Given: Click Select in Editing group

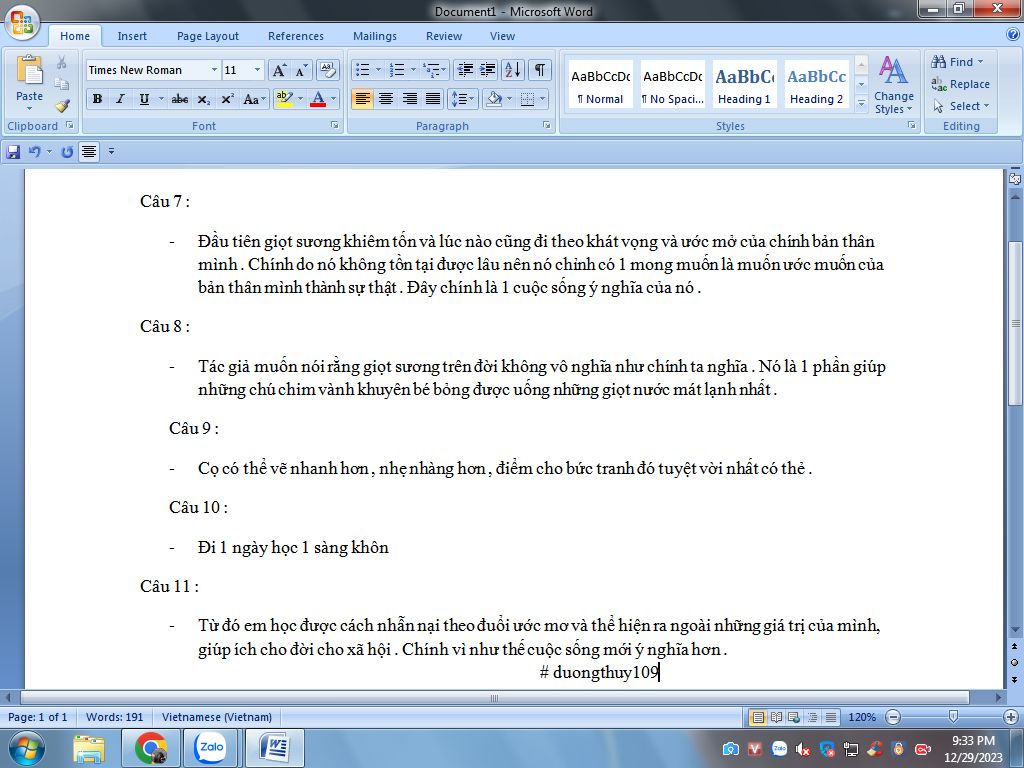Looking at the screenshot, I should pyautogui.click(x=961, y=106).
